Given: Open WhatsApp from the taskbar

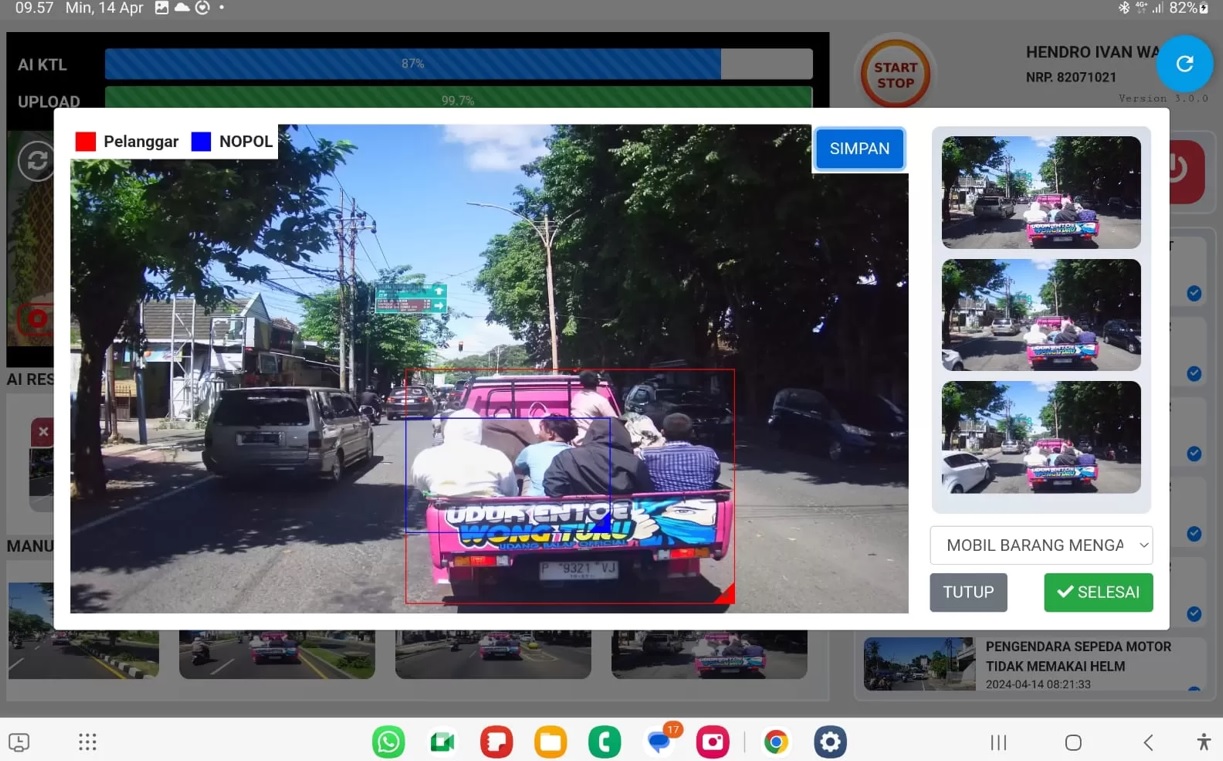Looking at the screenshot, I should (x=388, y=742).
